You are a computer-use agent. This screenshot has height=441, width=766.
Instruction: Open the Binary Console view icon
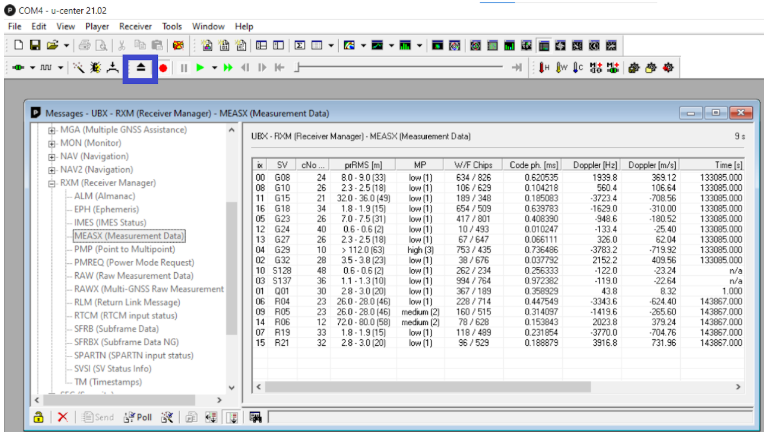[x=224, y=45]
